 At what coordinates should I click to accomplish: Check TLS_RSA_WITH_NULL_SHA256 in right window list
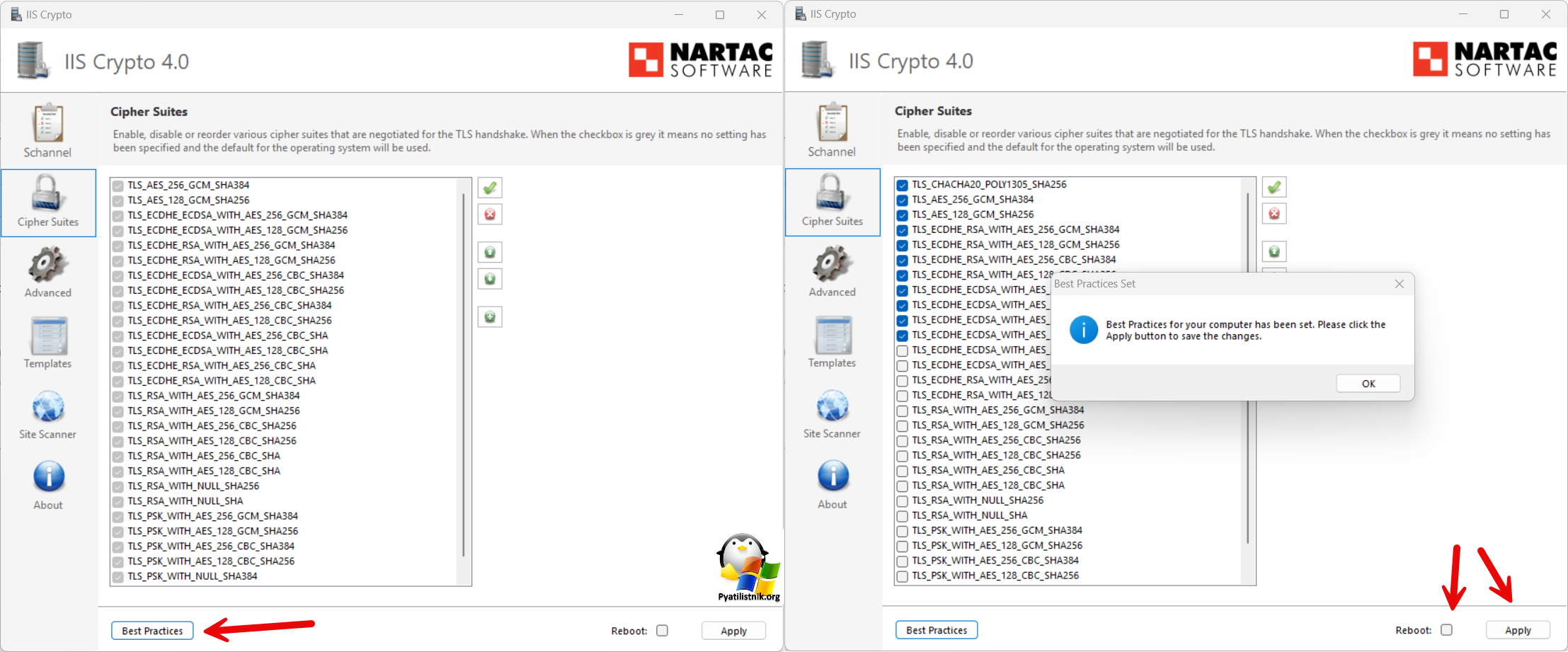[x=903, y=501]
